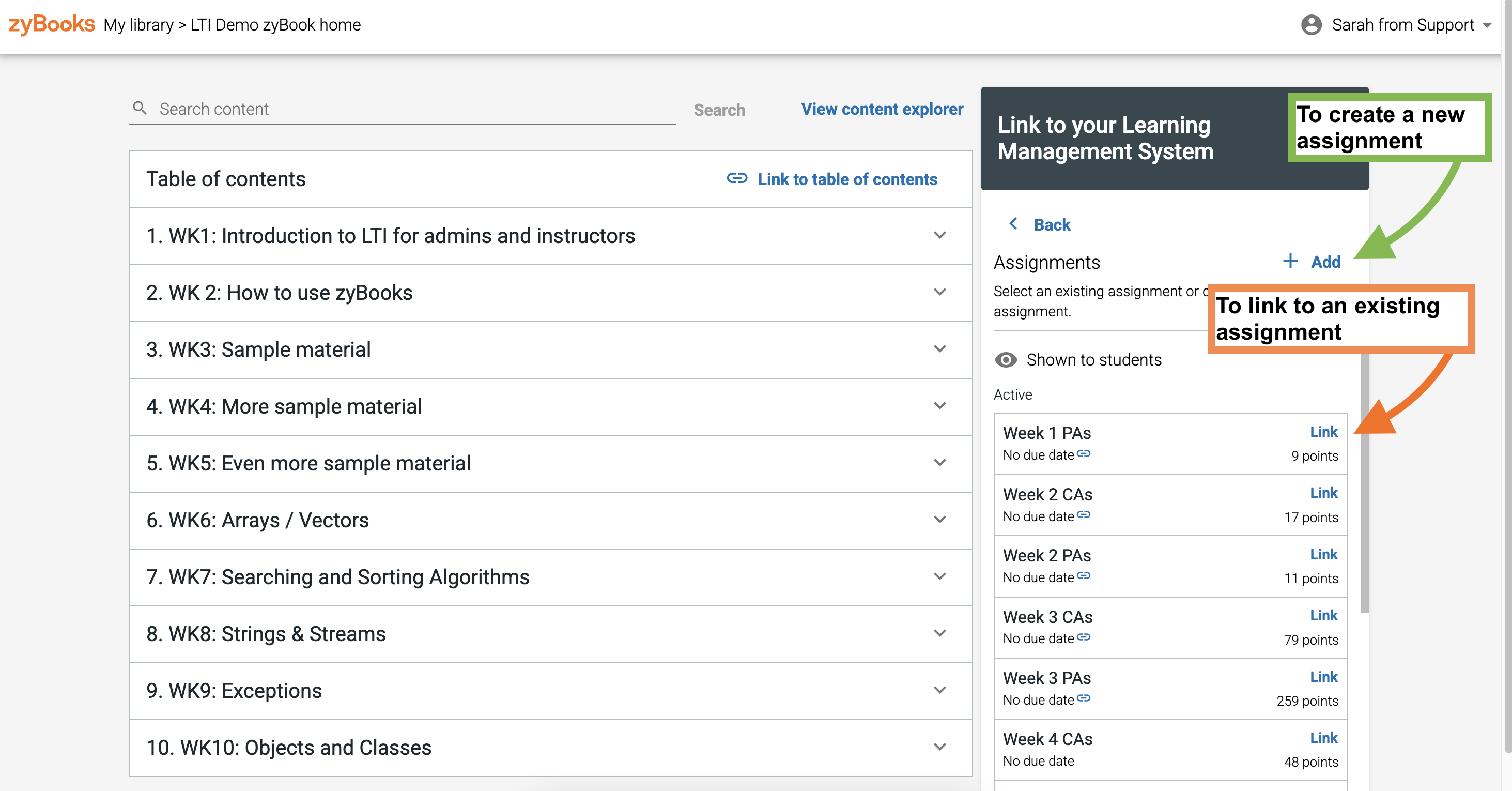Click Link for Week 4 CAs
Screen dimensions: 1512x791
coord(1323,738)
